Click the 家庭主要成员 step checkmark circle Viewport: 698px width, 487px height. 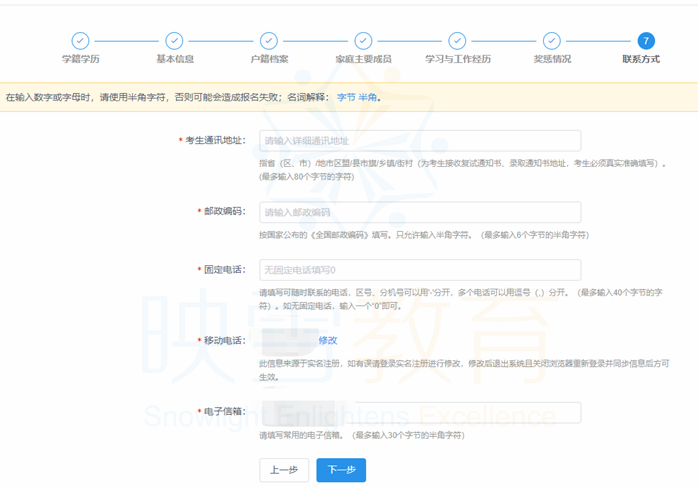point(363,41)
